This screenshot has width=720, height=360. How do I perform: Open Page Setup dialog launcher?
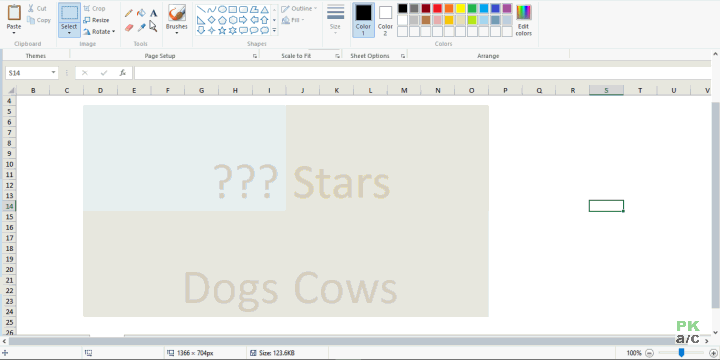point(255,56)
